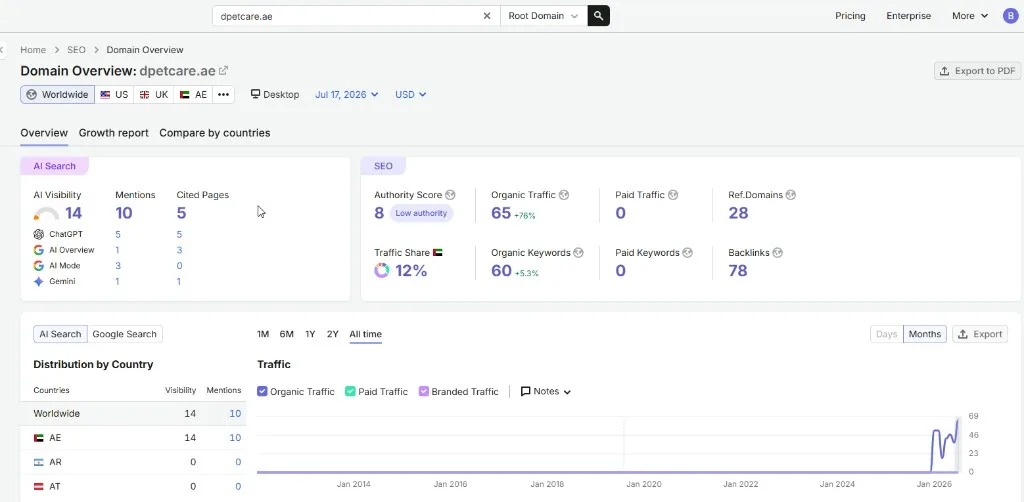1024x502 pixels.
Task: Switch to AI Search toggle
Action: click(60, 334)
